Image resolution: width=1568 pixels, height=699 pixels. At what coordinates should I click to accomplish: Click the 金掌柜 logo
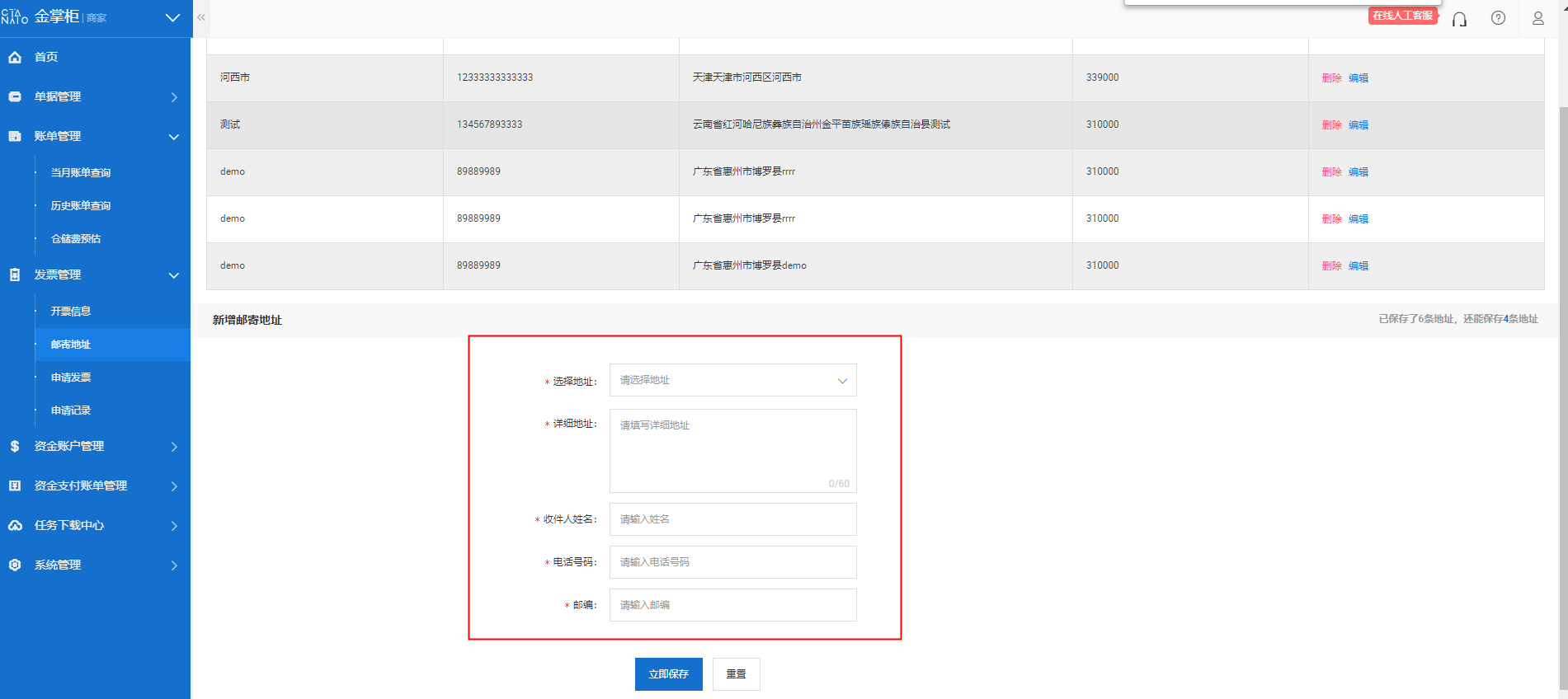[x=54, y=16]
